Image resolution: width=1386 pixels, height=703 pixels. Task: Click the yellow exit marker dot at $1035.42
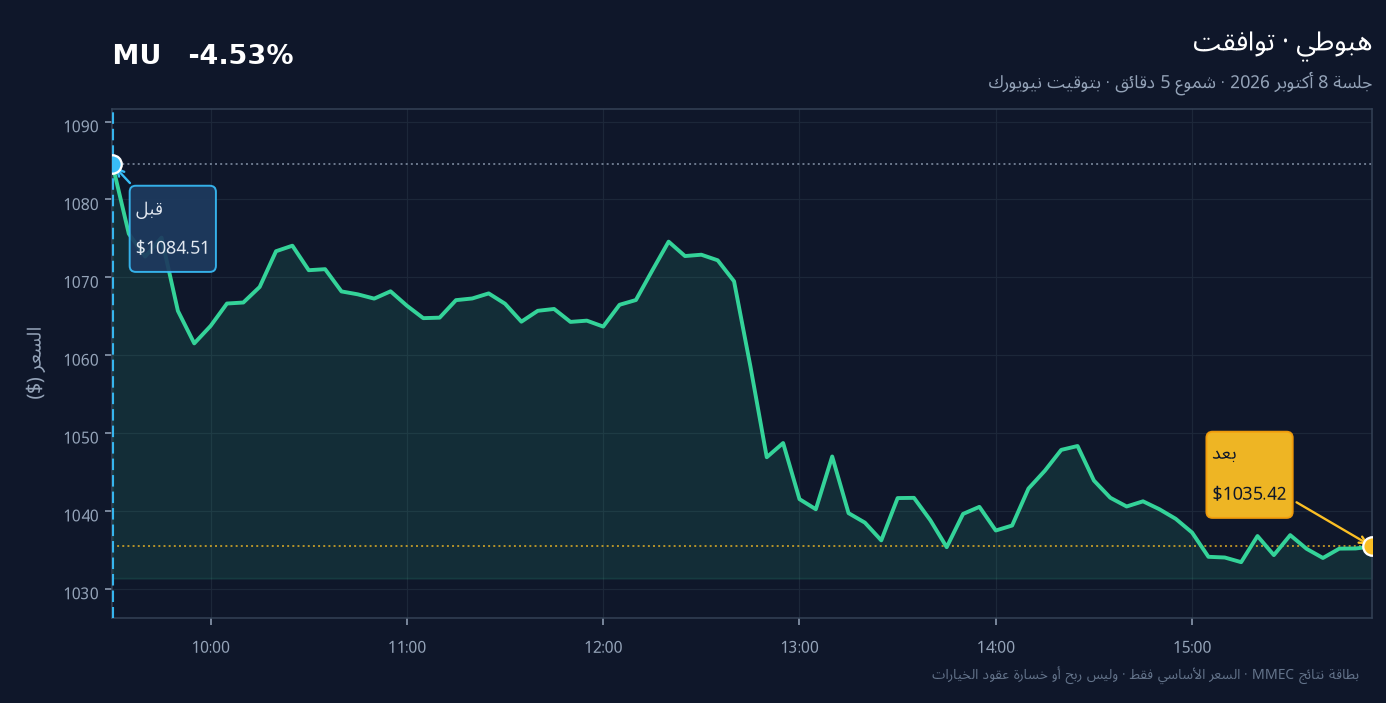[x=1371, y=546]
